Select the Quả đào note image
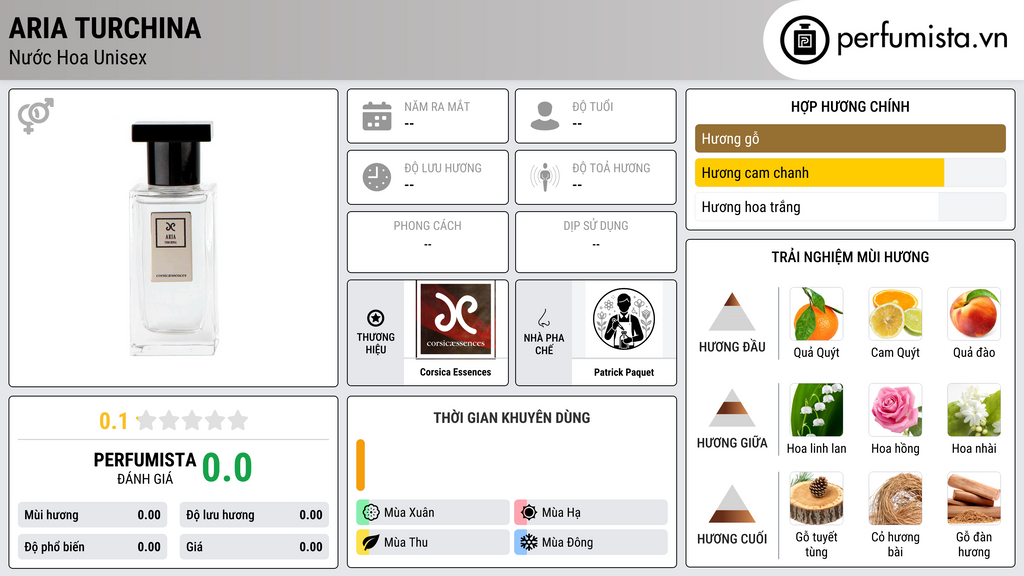The image size is (1024, 576). (974, 313)
